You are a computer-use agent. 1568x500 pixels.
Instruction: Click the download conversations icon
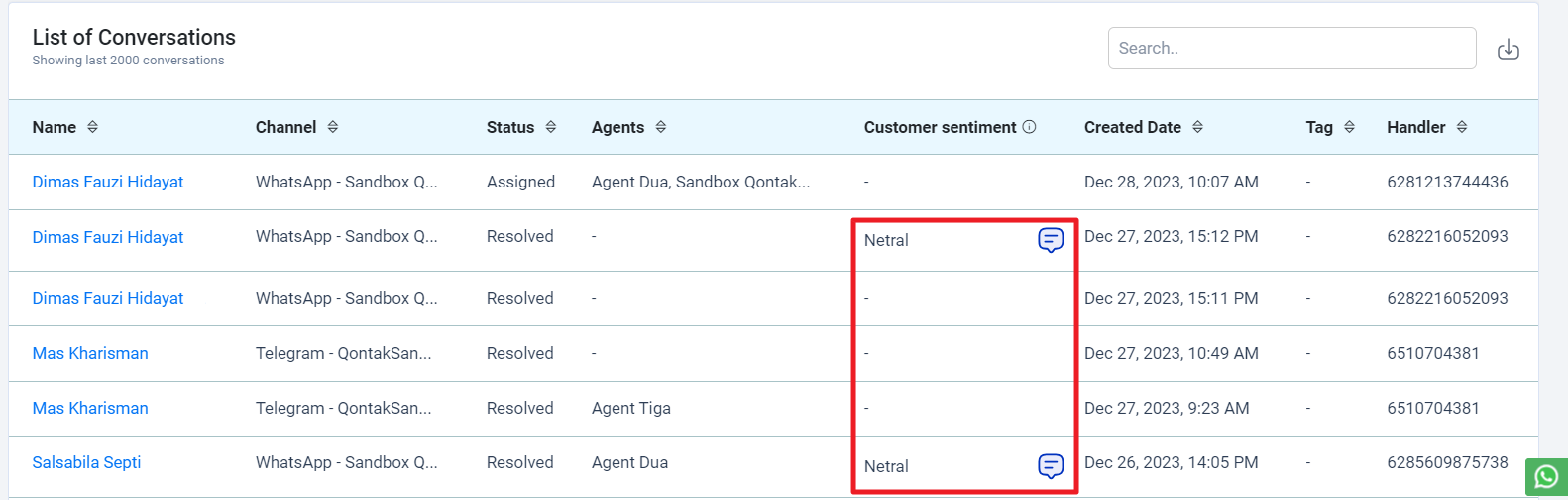point(1508,49)
